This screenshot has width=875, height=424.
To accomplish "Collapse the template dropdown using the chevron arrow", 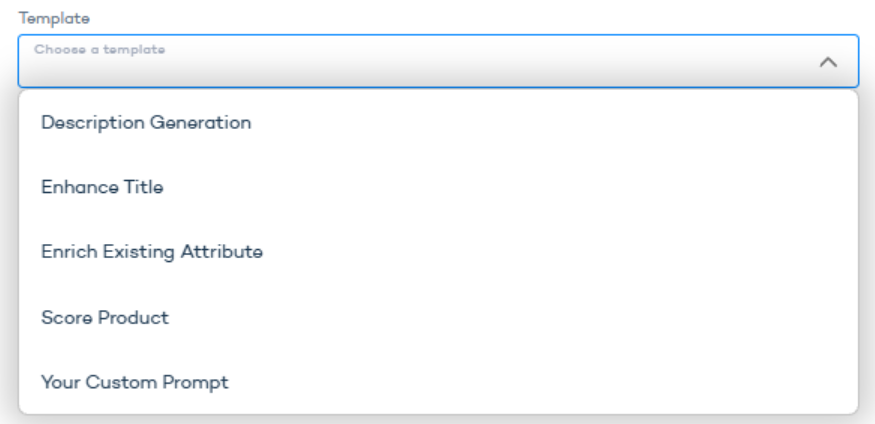I will tap(828, 62).
